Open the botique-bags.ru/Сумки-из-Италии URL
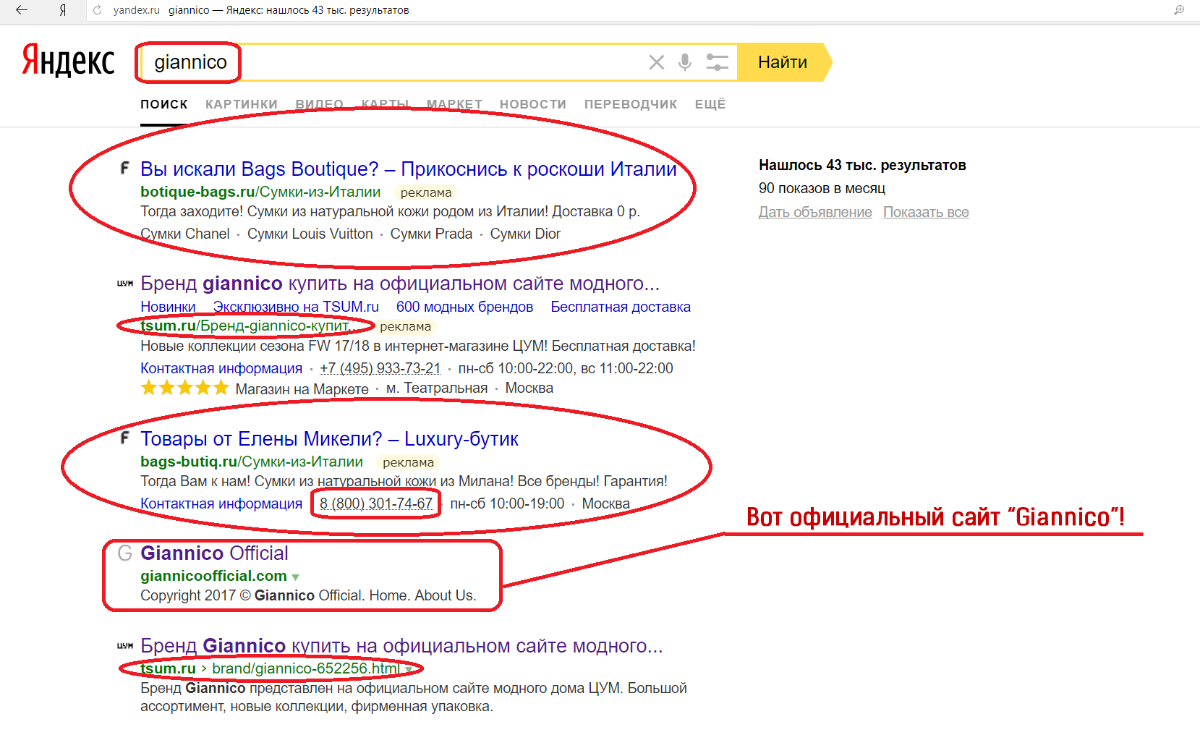This screenshot has height=748, width=1200. click(x=260, y=192)
